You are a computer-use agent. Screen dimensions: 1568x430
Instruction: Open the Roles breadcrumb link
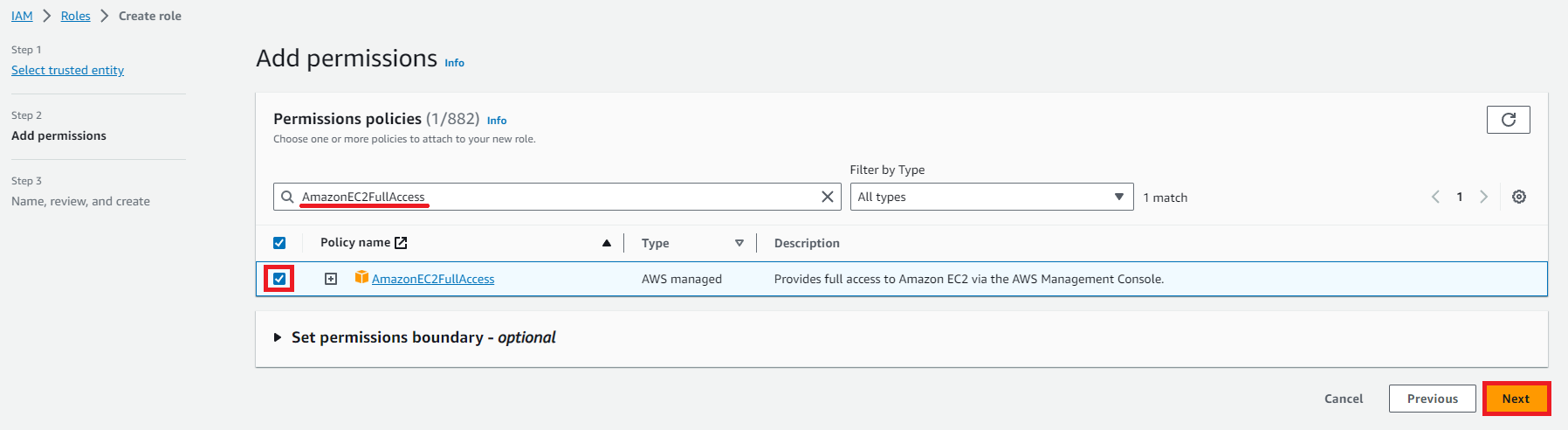click(x=76, y=16)
